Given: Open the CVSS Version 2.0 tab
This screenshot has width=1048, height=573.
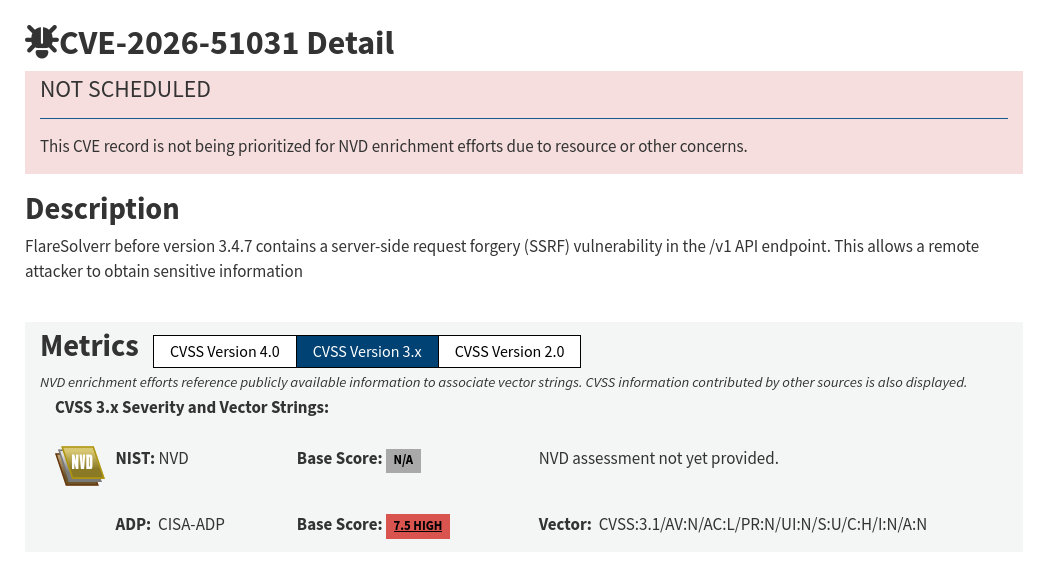Looking at the screenshot, I should (509, 352).
